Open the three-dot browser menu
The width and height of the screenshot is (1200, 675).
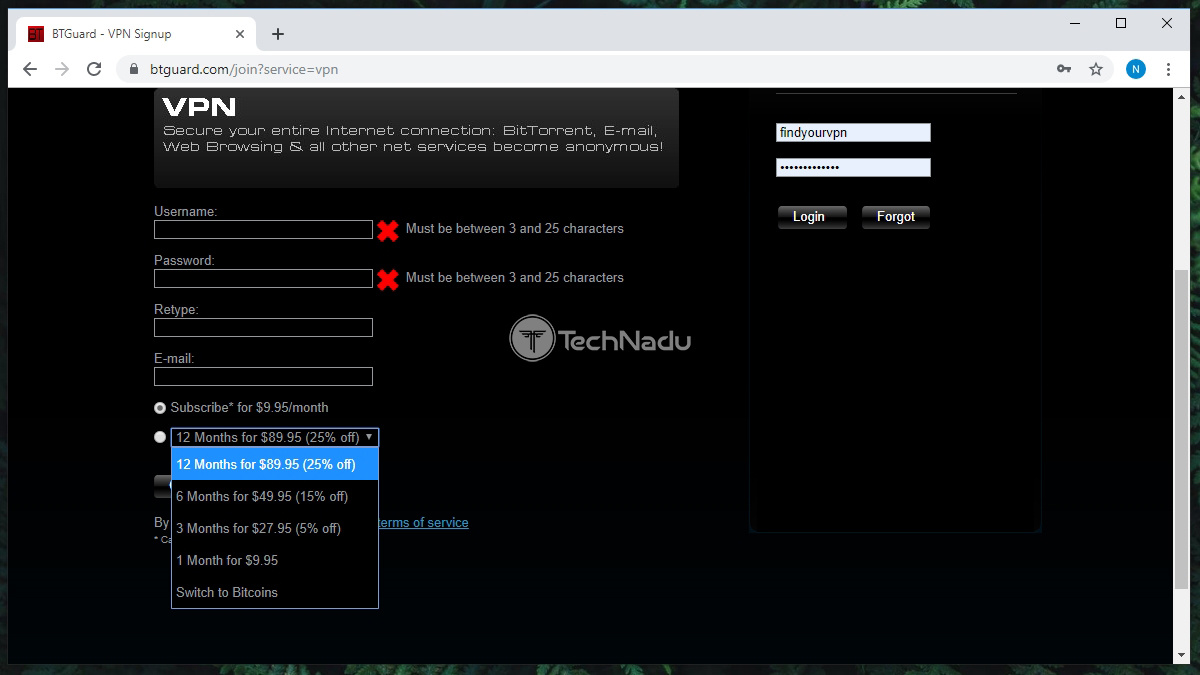(1168, 69)
